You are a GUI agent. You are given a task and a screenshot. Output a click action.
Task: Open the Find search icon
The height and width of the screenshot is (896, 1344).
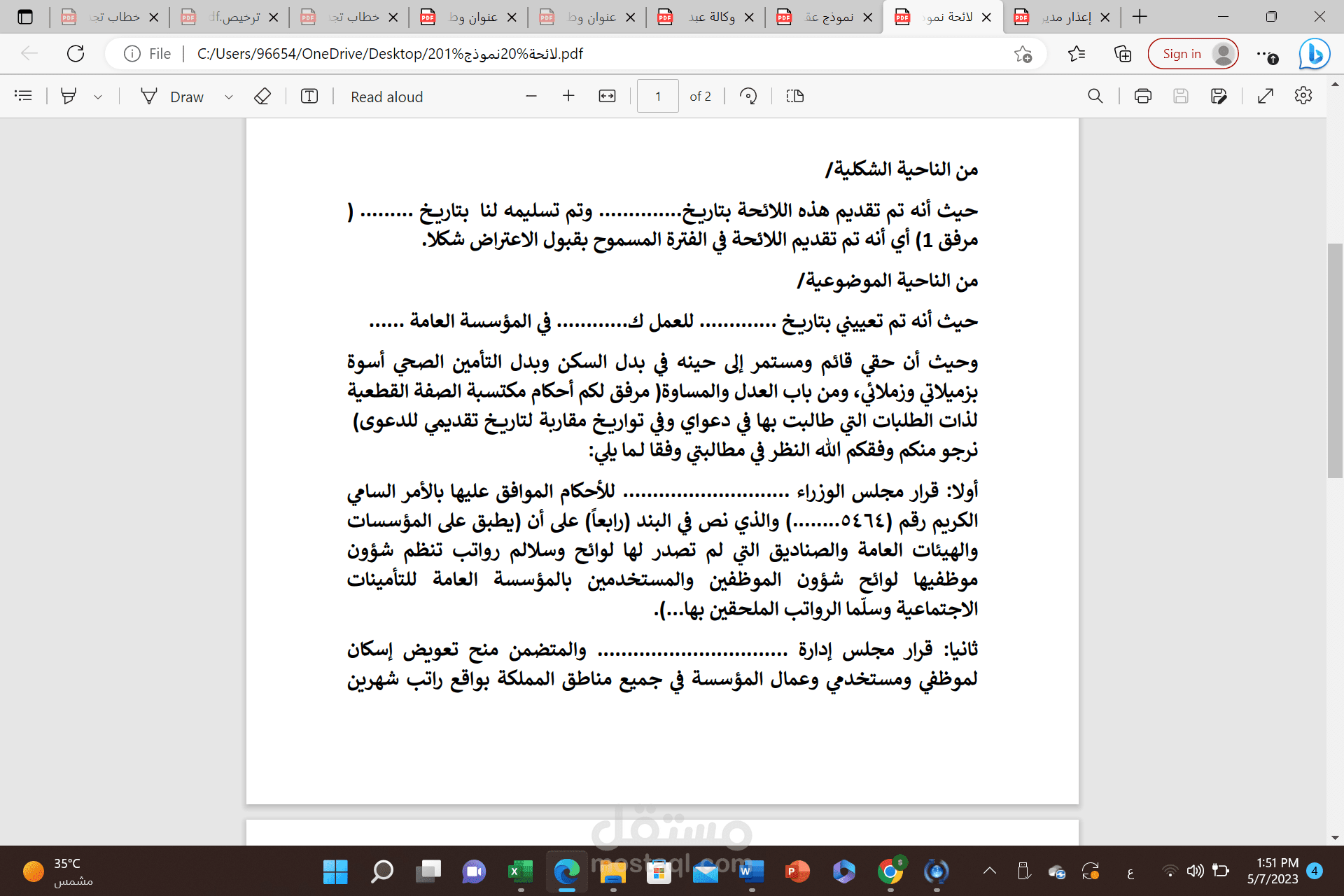pyautogui.click(x=1095, y=97)
